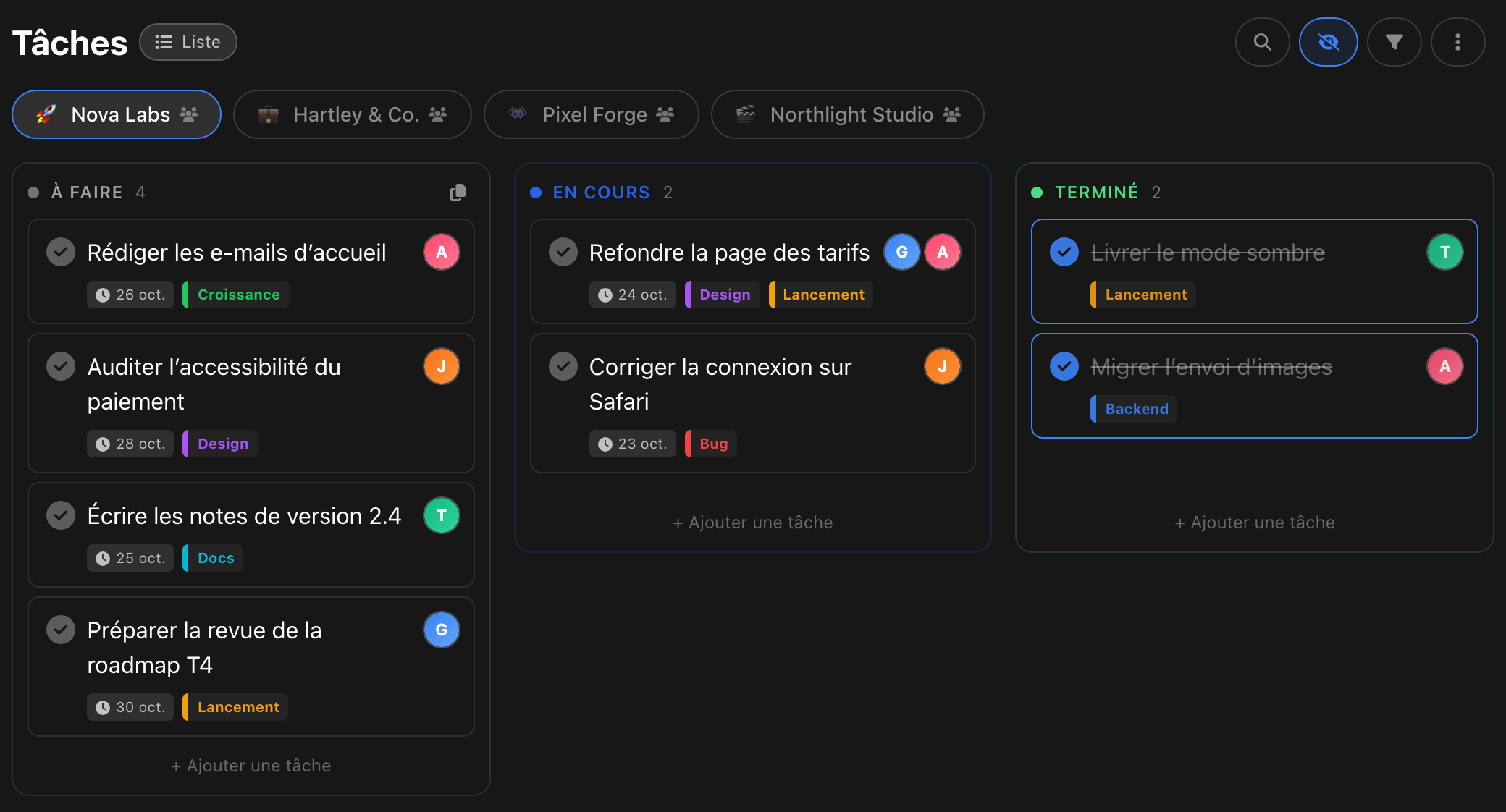Open the Migrer l'envoi d'images task title

click(x=1211, y=368)
